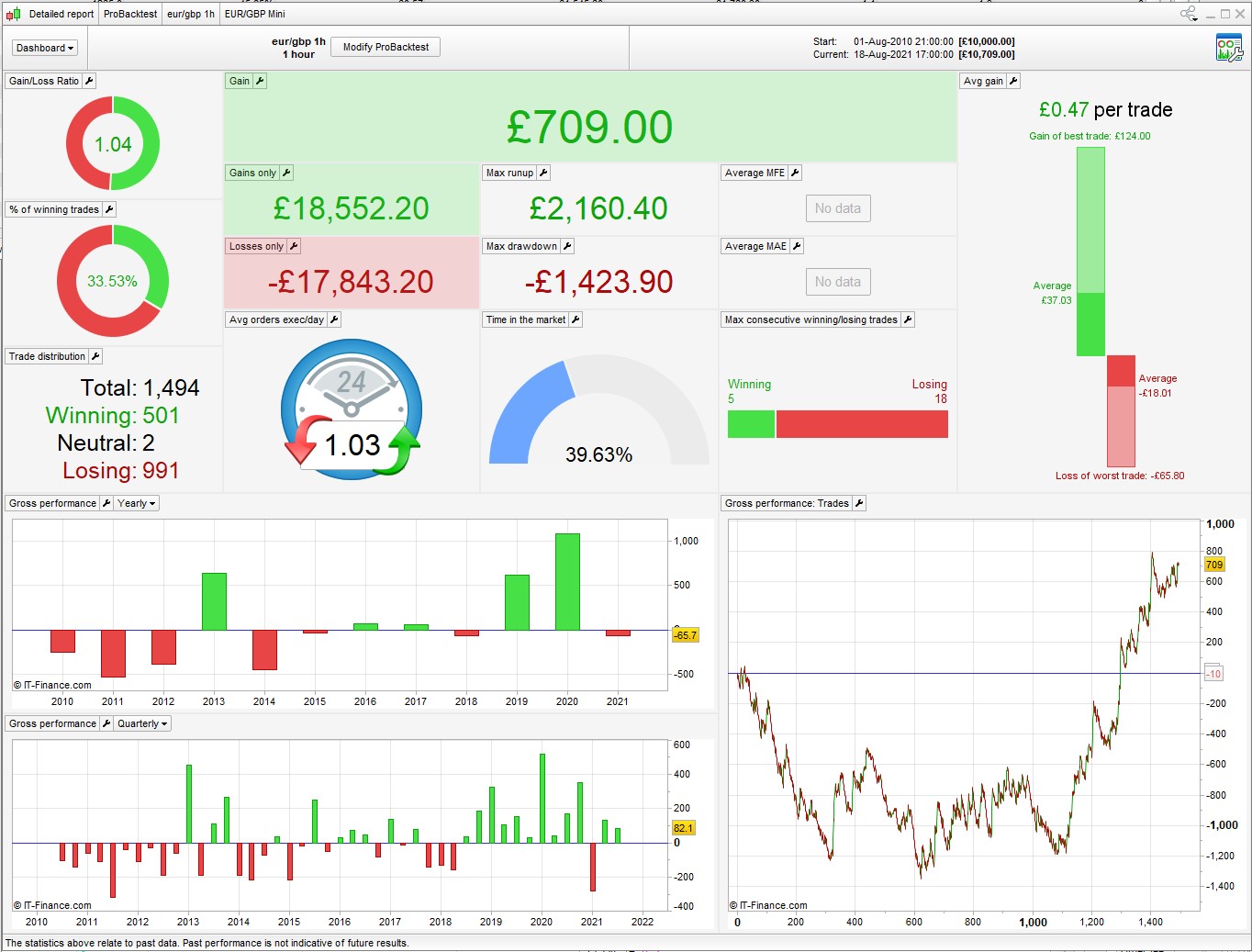Click the share icon in the title bar
This screenshot has width=1252, height=952.
click(x=1189, y=14)
